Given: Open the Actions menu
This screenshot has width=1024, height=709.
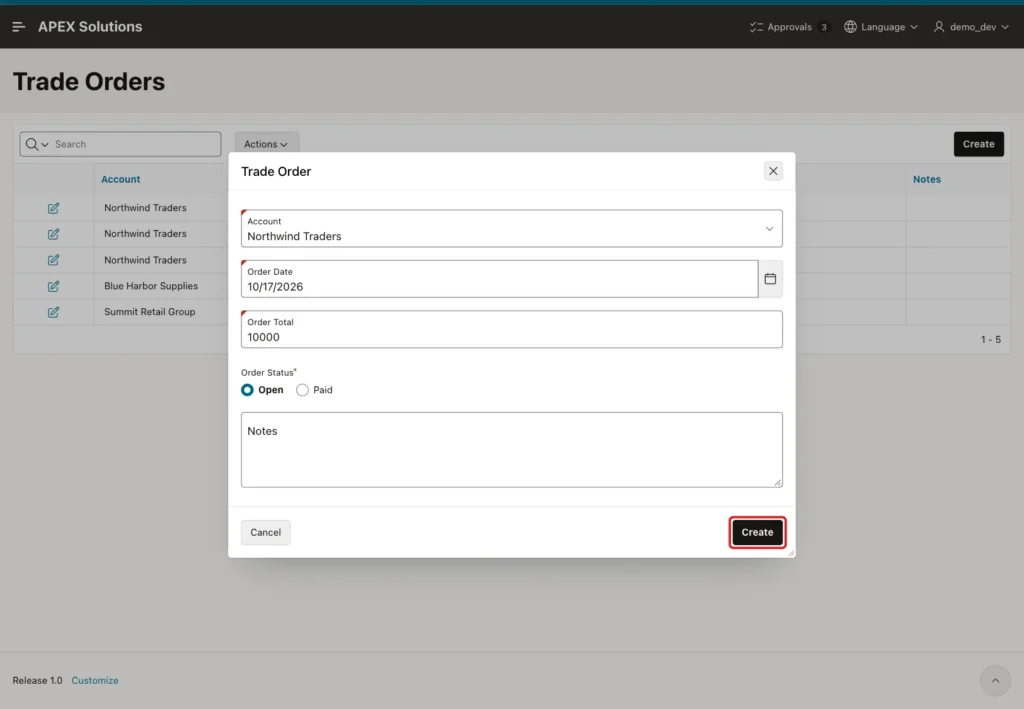Looking at the screenshot, I should 266,144.
